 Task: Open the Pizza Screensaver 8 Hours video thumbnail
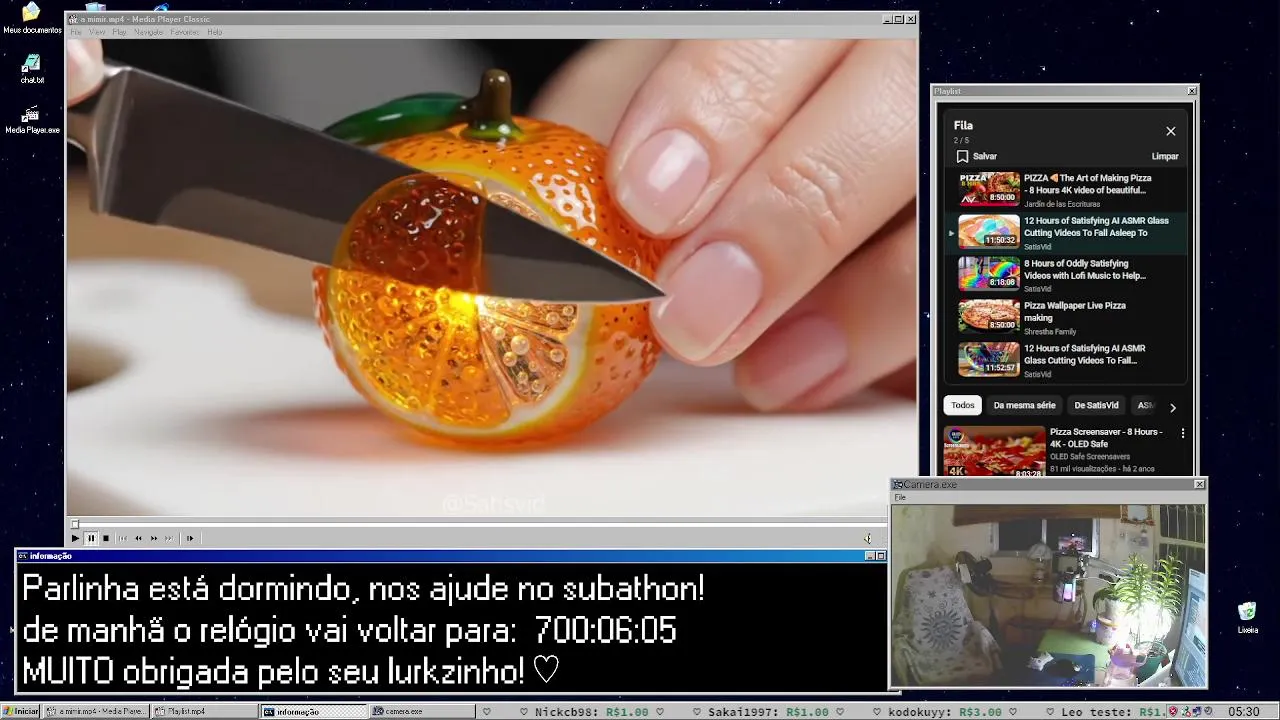coord(995,452)
